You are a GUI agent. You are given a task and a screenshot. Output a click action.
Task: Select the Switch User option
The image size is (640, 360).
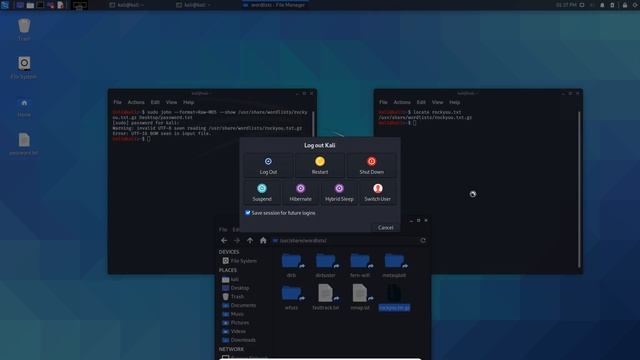pyautogui.click(x=378, y=192)
